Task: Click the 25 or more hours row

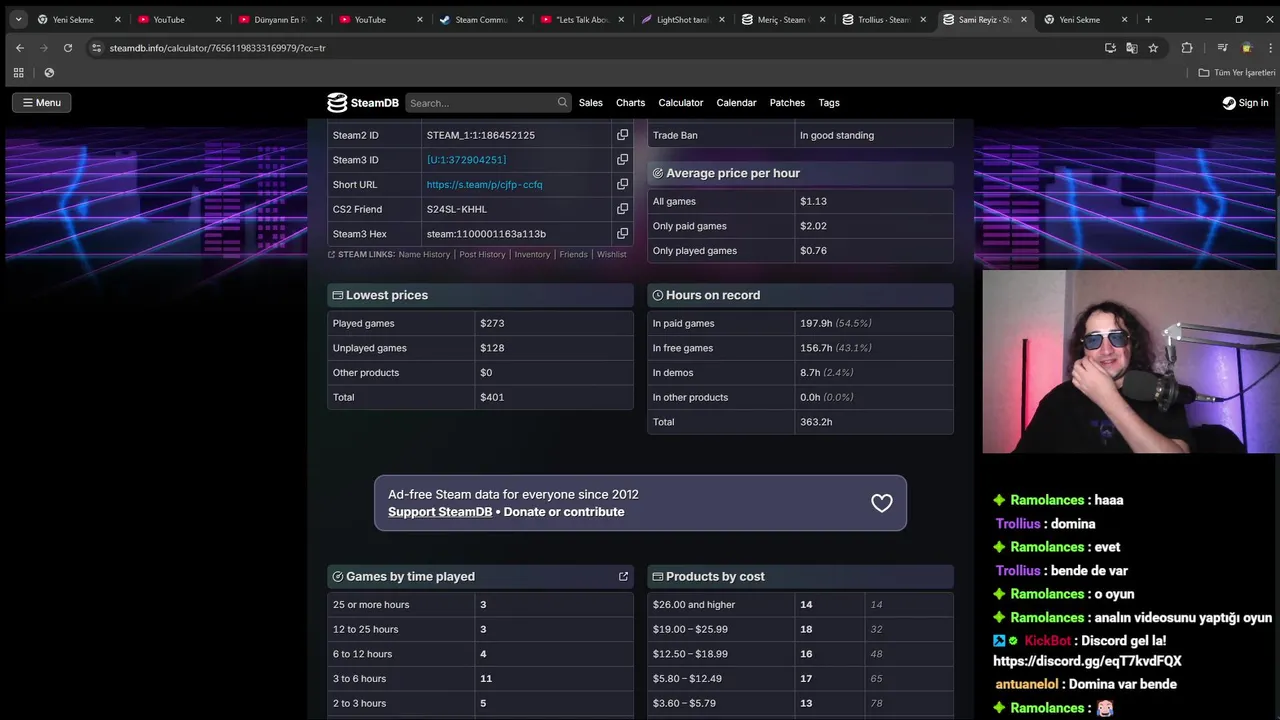Action: click(x=480, y=604)
